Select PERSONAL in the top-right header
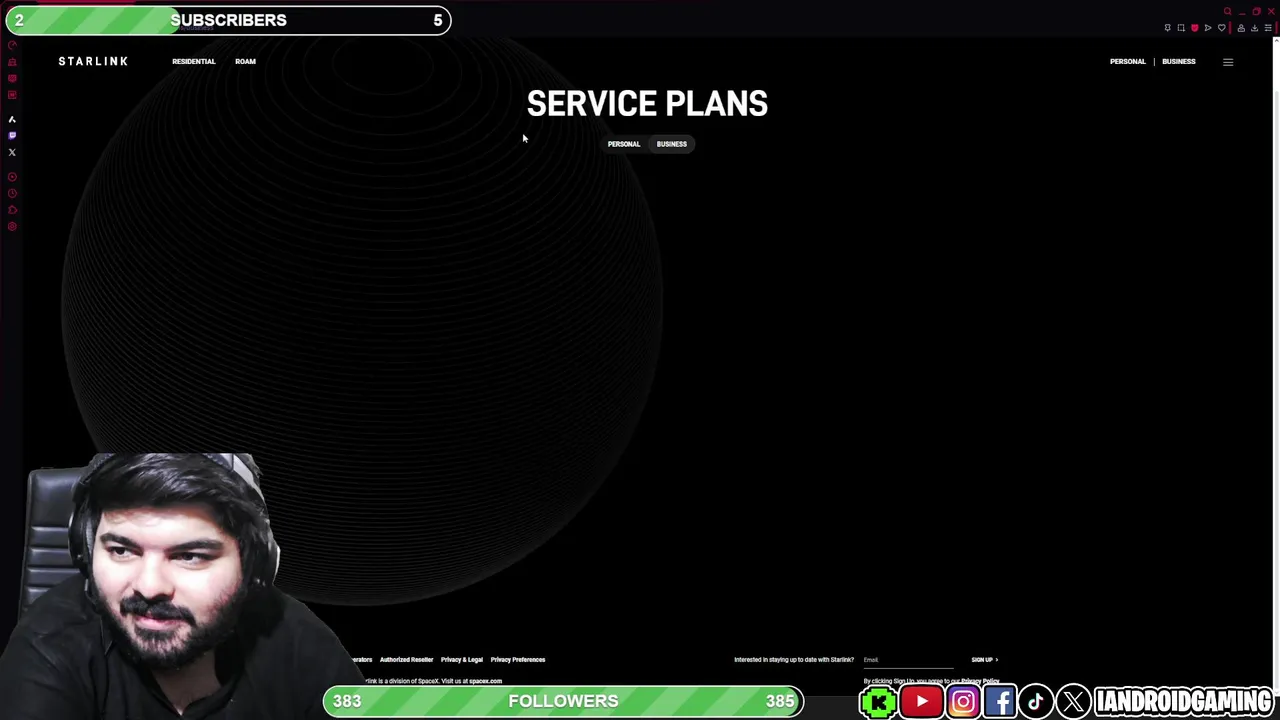1280x720 pixels. [x=1127, y=61]
